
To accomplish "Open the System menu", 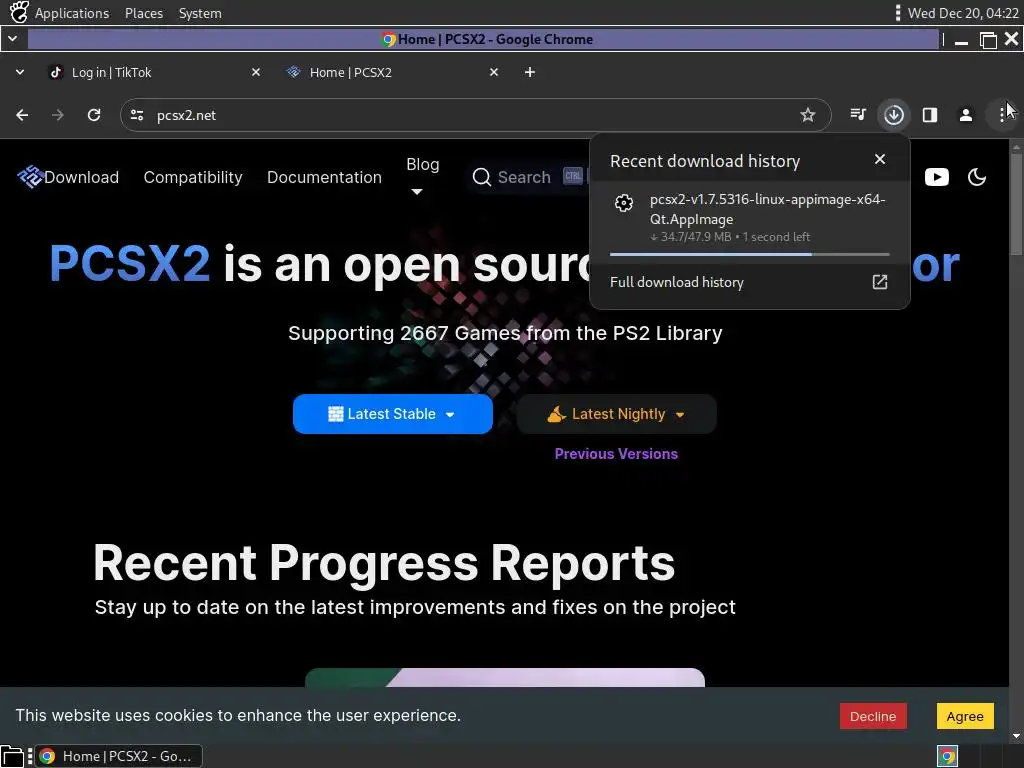I will 200,13.
